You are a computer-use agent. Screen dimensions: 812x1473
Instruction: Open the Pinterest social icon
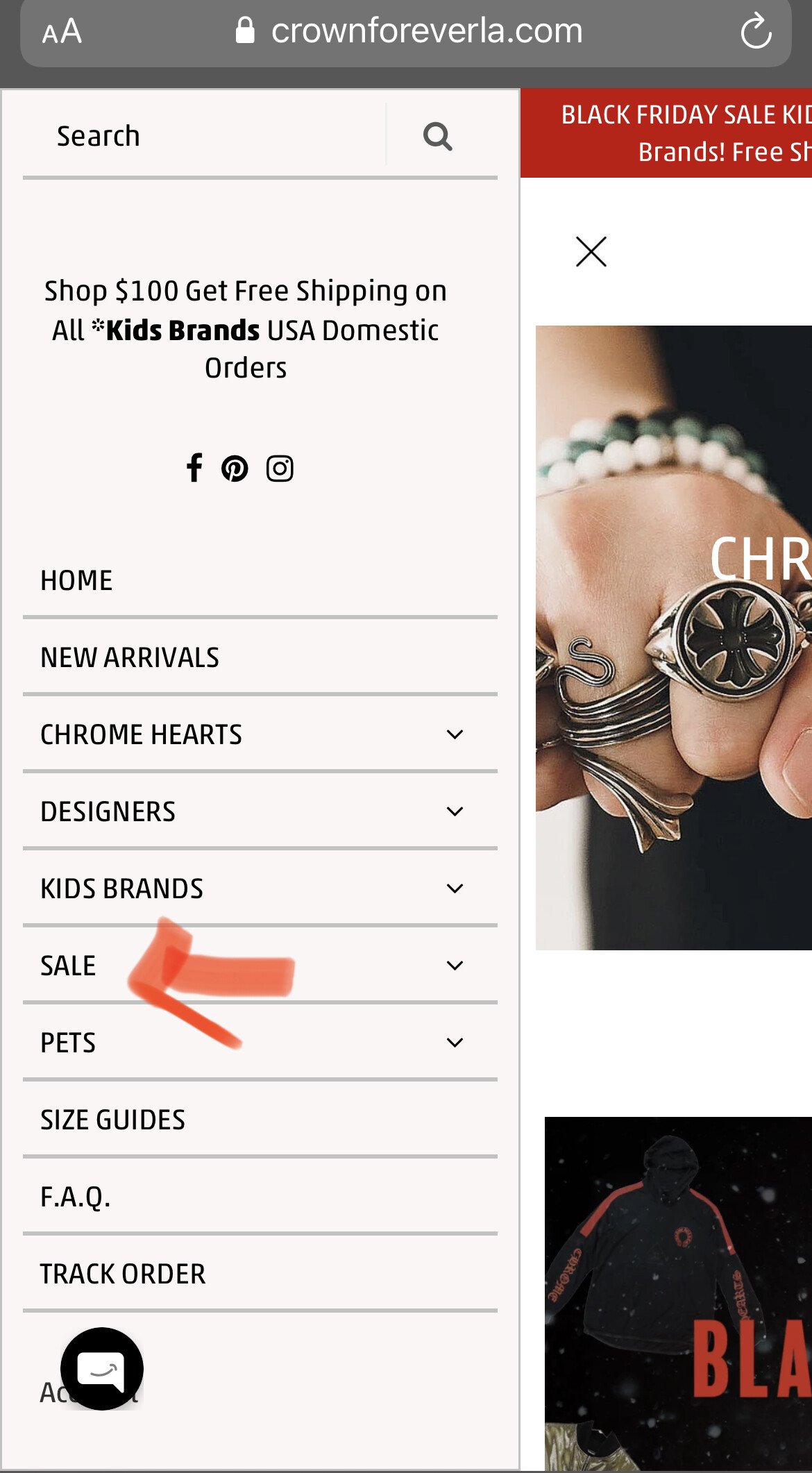(235, 469)
